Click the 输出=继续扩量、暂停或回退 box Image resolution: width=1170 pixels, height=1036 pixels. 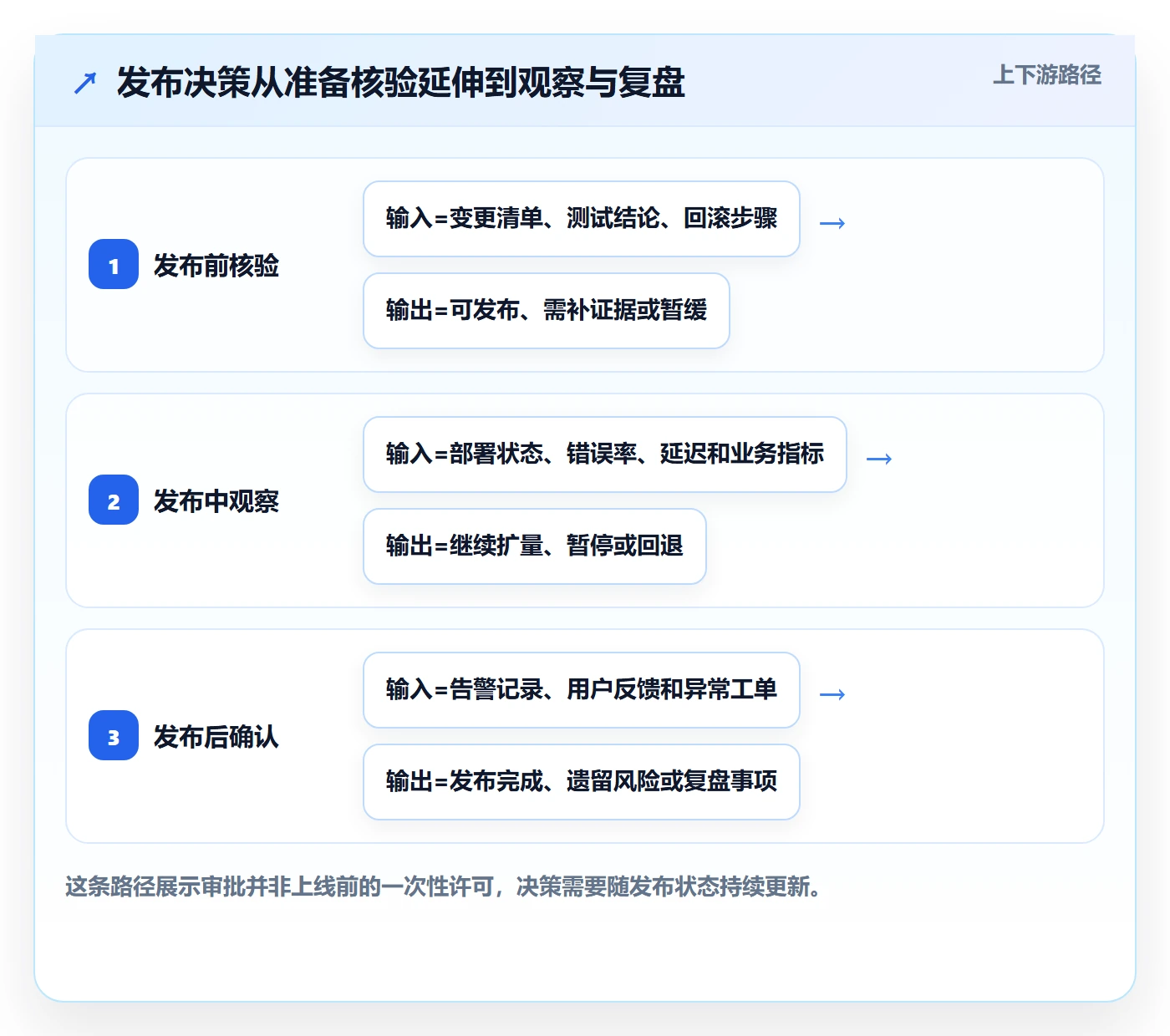coord(535,546)
